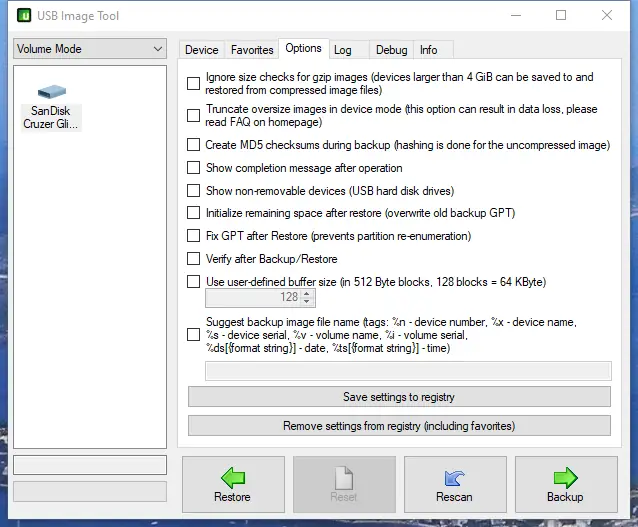This screenshot has width=638, height=527.
Task: Toggle truncate oversize images in device mode
Action: [x=193, y=116]
